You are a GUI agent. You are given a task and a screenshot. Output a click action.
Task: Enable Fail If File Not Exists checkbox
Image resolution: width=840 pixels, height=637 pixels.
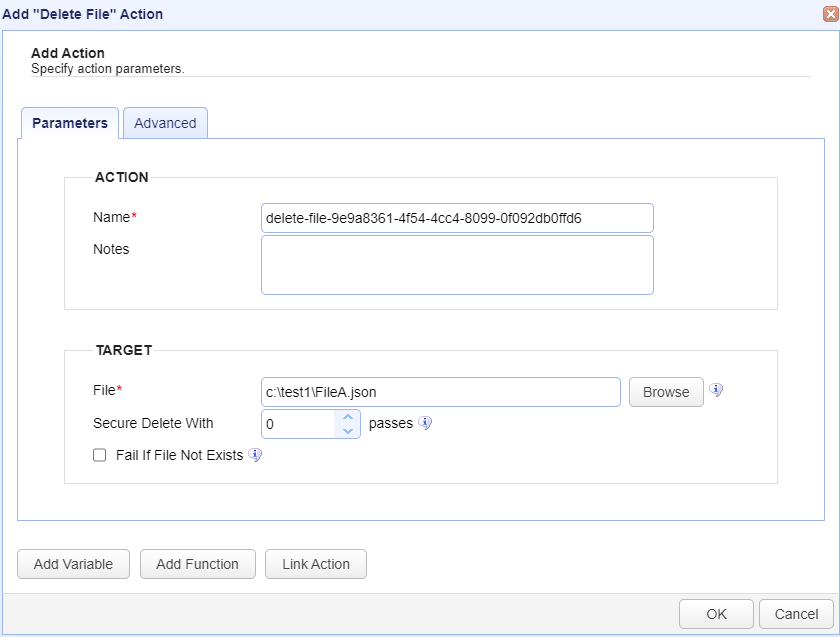coord(100,455)
